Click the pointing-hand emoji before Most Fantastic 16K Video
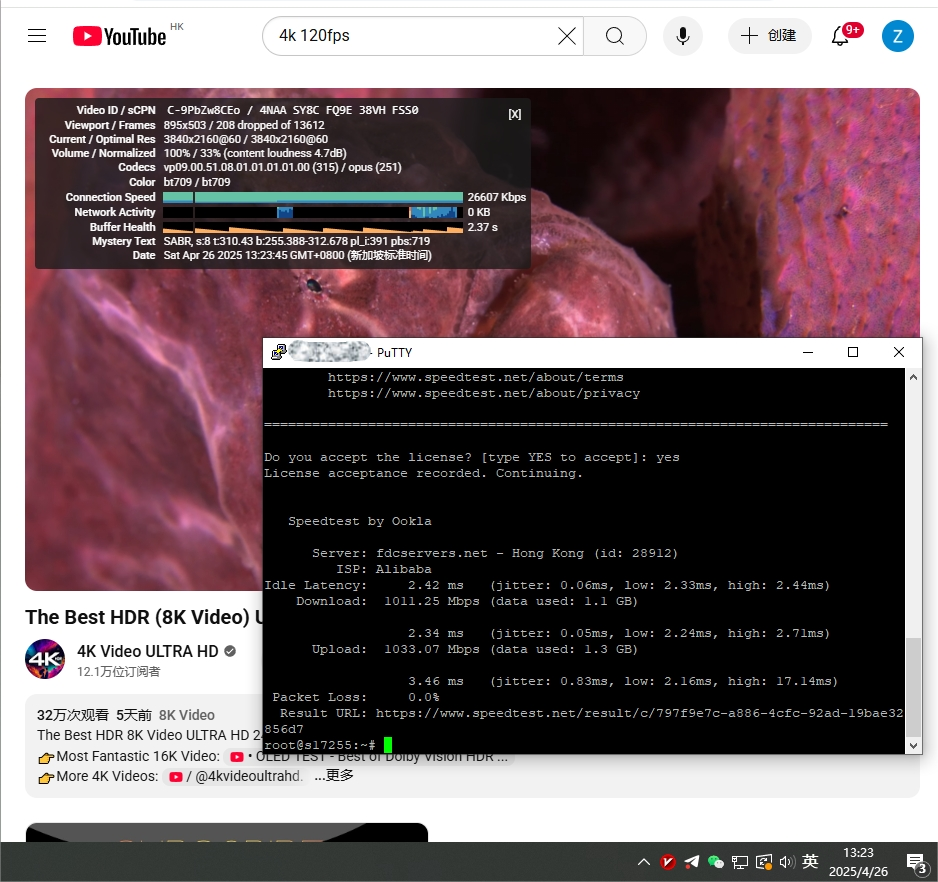Viewport: 938px width, 882px height. pyautogui.click(x=46, y=758)
